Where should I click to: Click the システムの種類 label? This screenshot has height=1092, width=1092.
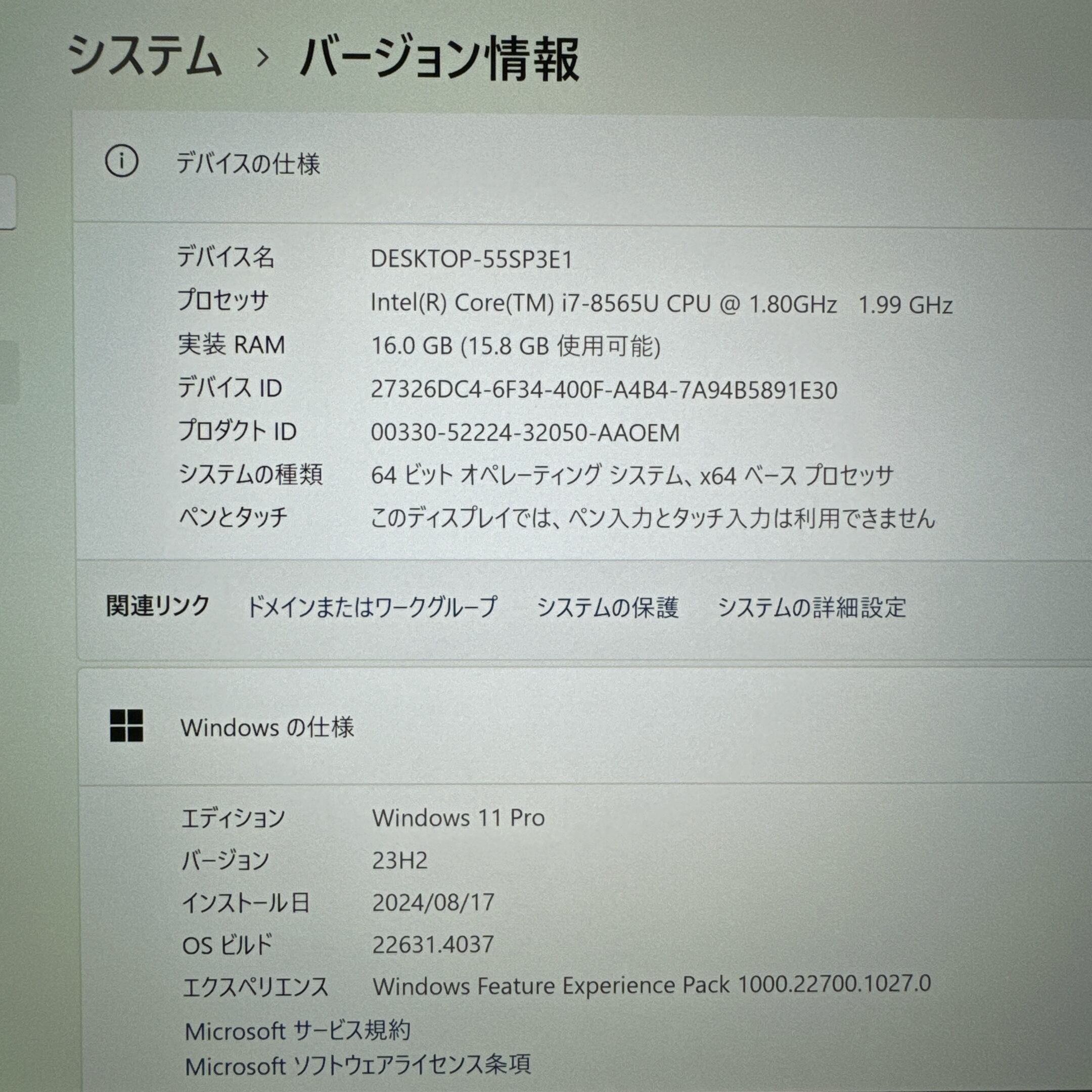coord(250,474)
